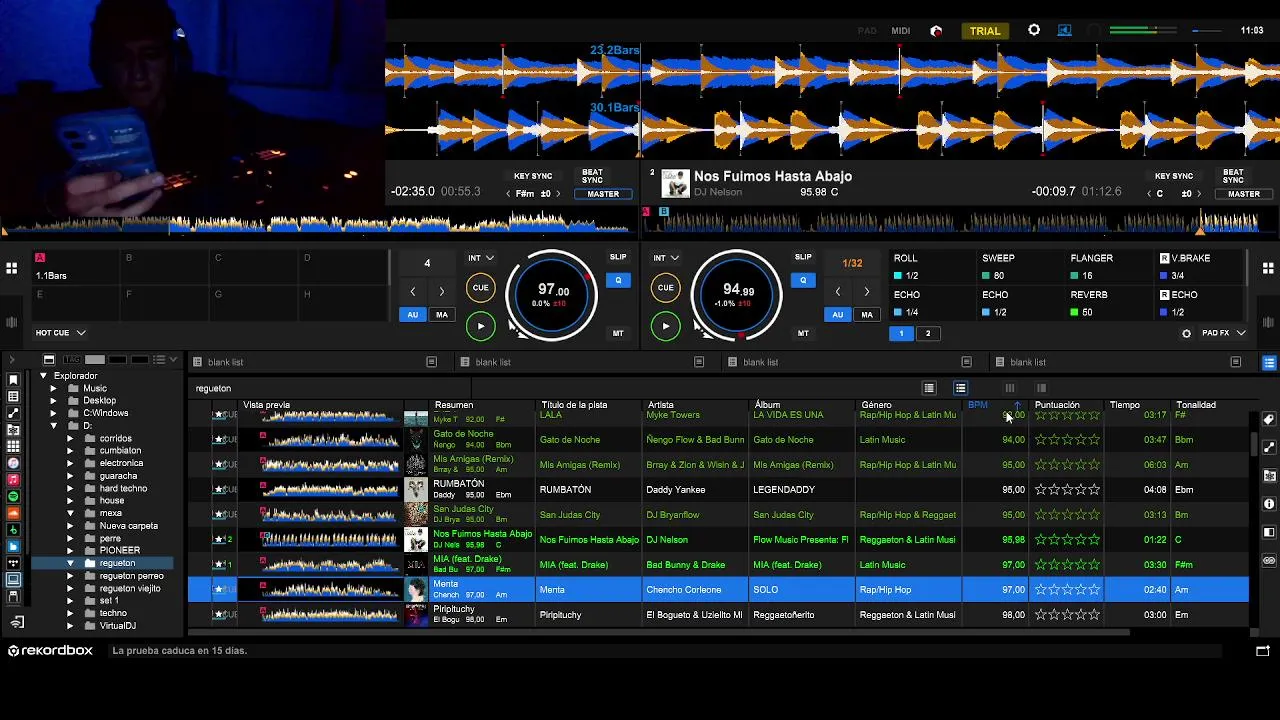
Task: Trigger the REVERB 50 pad effect
Action: [1108, 304]
